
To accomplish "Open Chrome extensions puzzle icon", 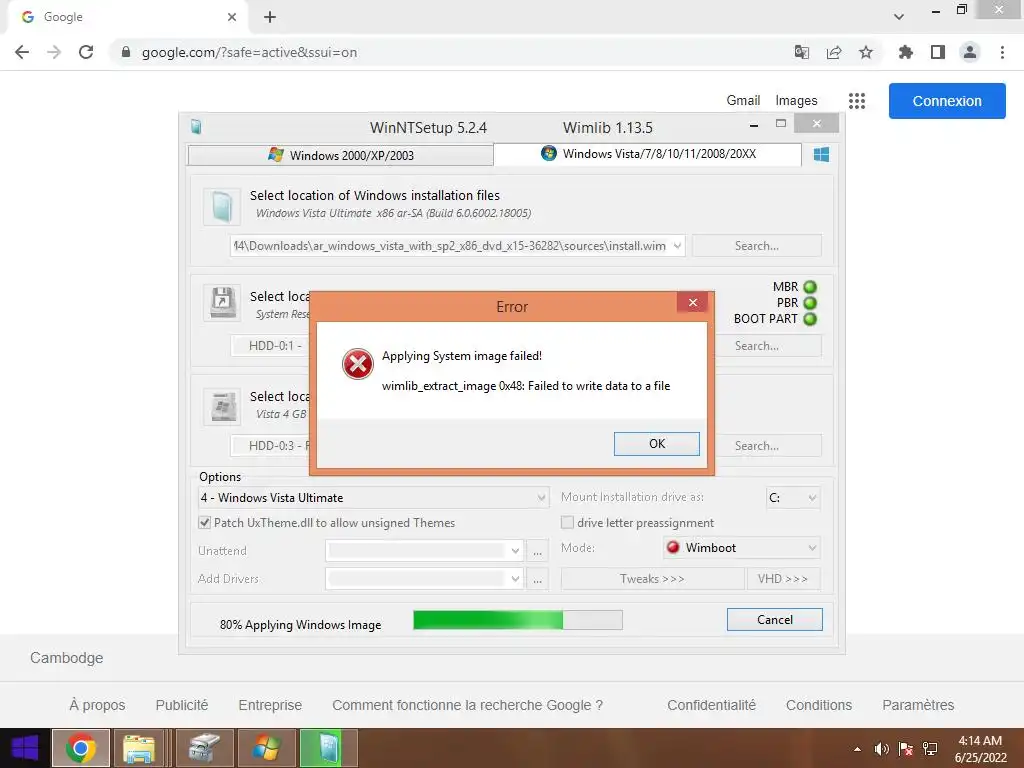I will 906,52.
